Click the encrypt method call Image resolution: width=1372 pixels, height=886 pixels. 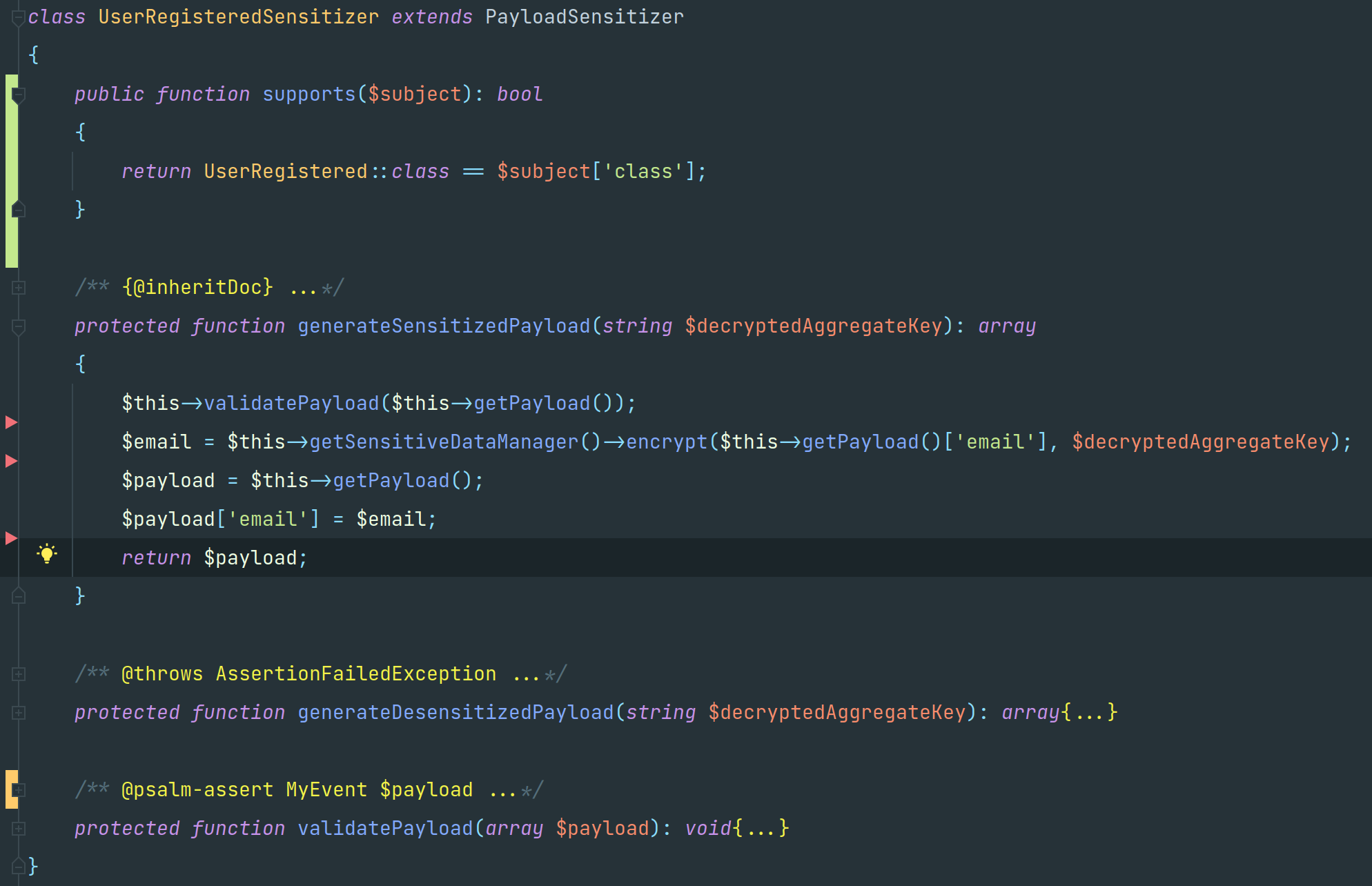(x=666, y=442)
